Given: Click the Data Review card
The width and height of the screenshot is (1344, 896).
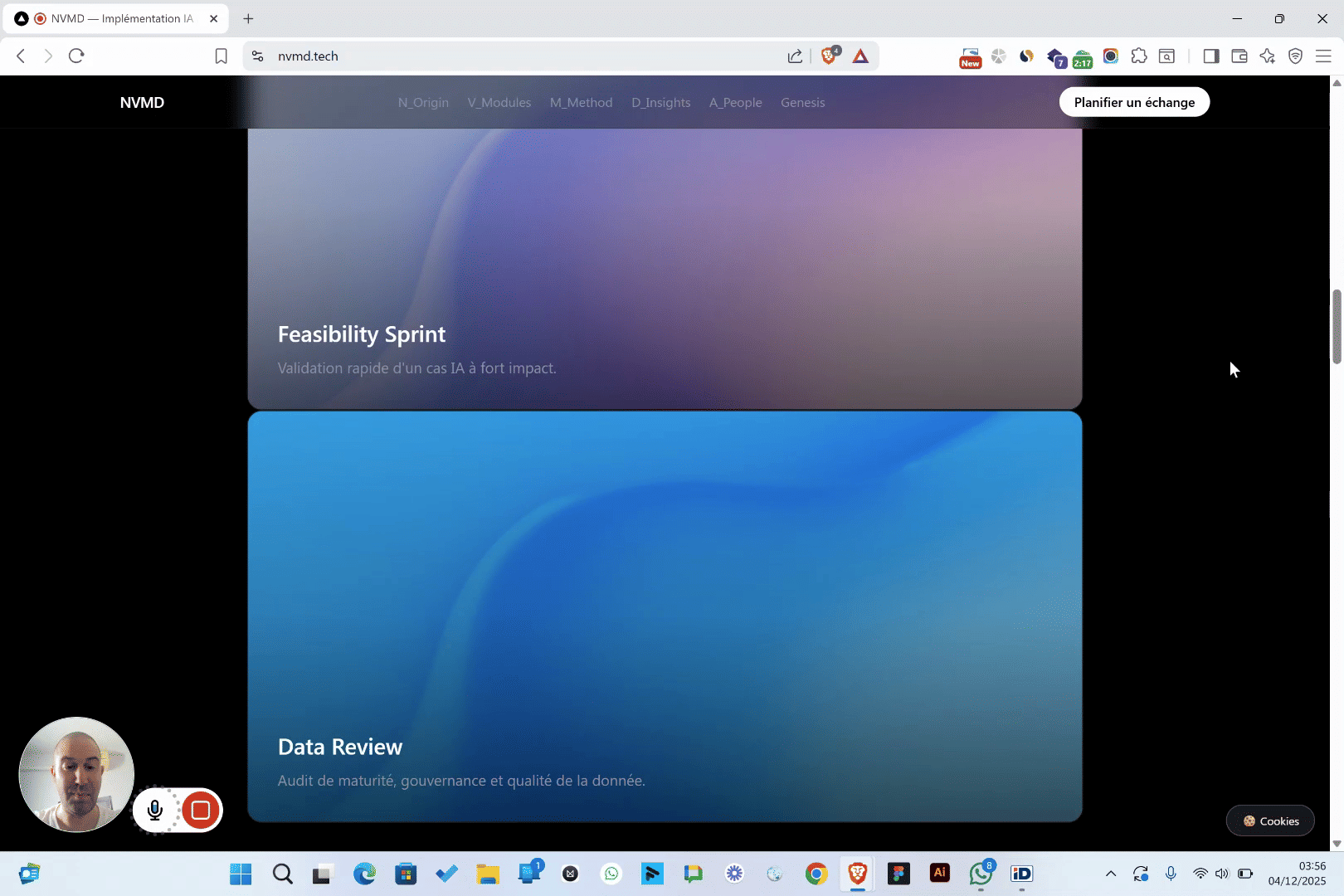Looking at the screenshot, I should click(x=665, y=616).
